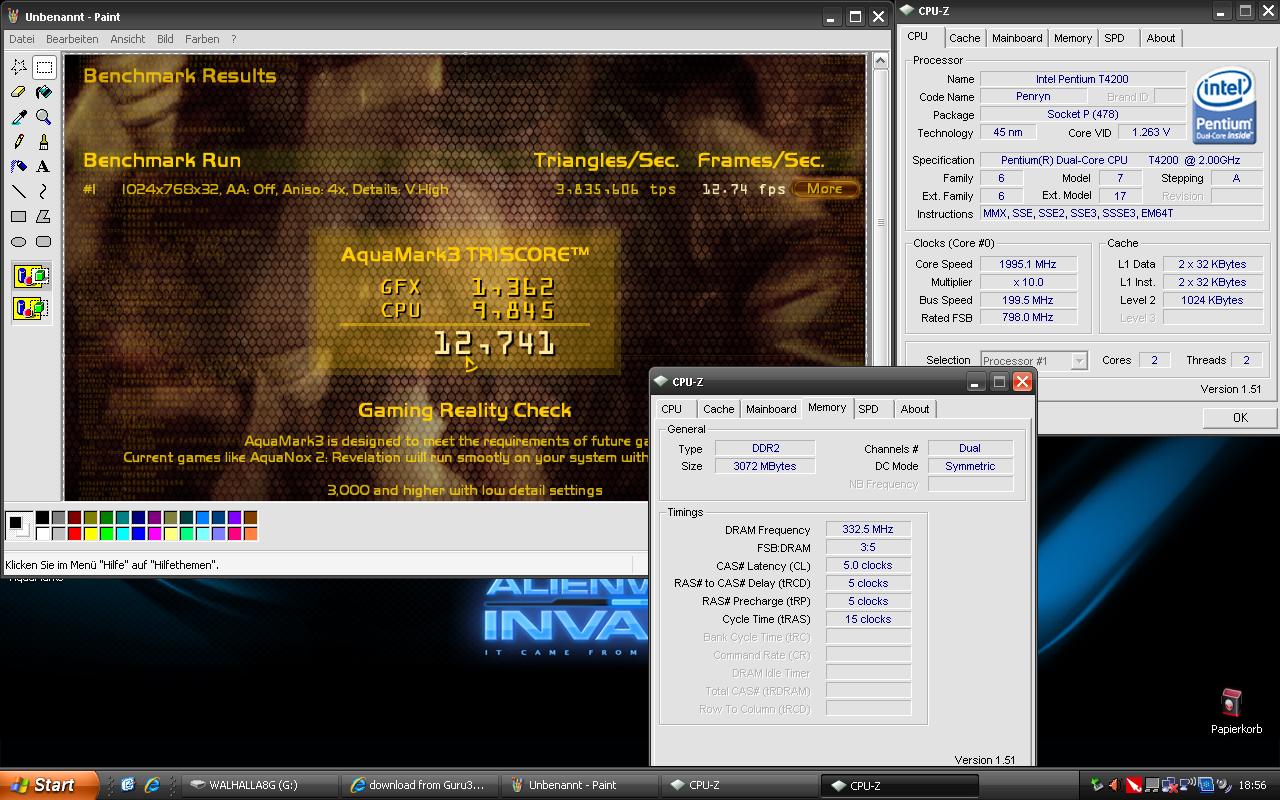Open the Bearbeiten menu
Image resolution: width=1280 pixels, height=800 pixels.
pos(72,39)
